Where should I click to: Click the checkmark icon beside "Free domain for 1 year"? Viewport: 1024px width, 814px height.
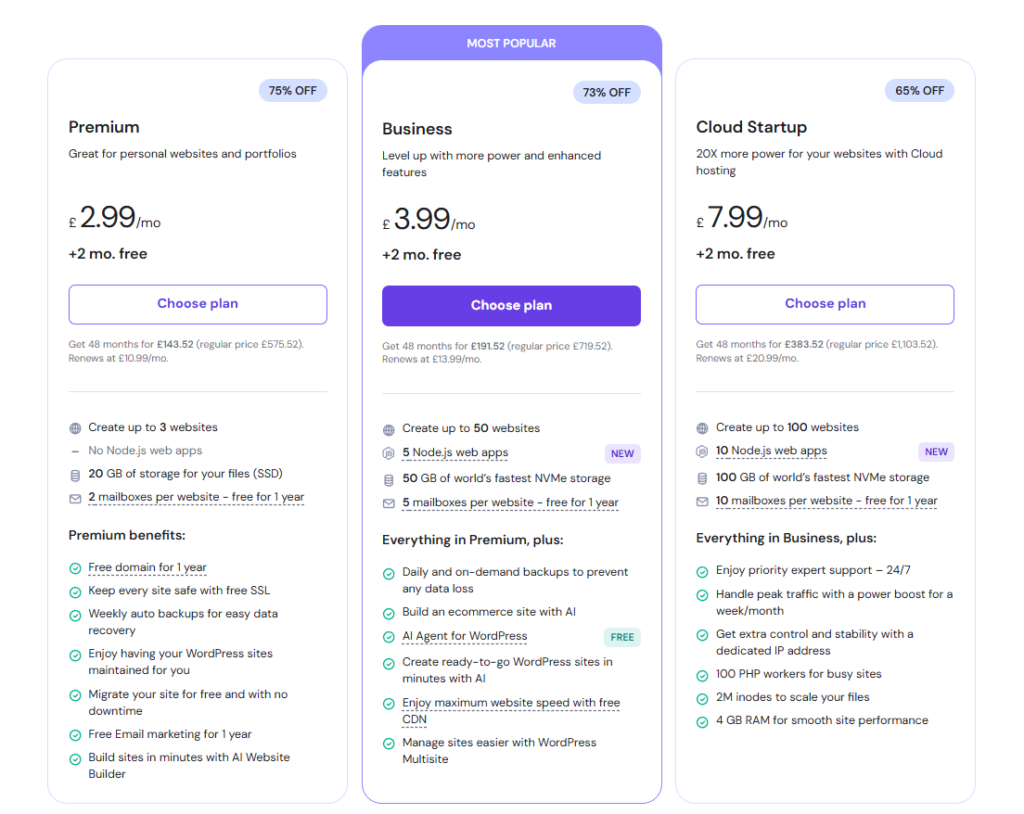pos(74,568)
